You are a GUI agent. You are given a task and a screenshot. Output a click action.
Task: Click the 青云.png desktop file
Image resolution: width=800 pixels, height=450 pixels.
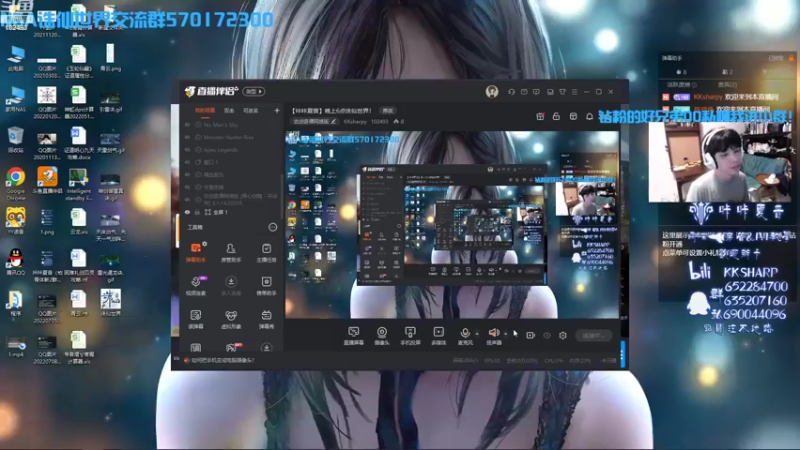(110, 58)
